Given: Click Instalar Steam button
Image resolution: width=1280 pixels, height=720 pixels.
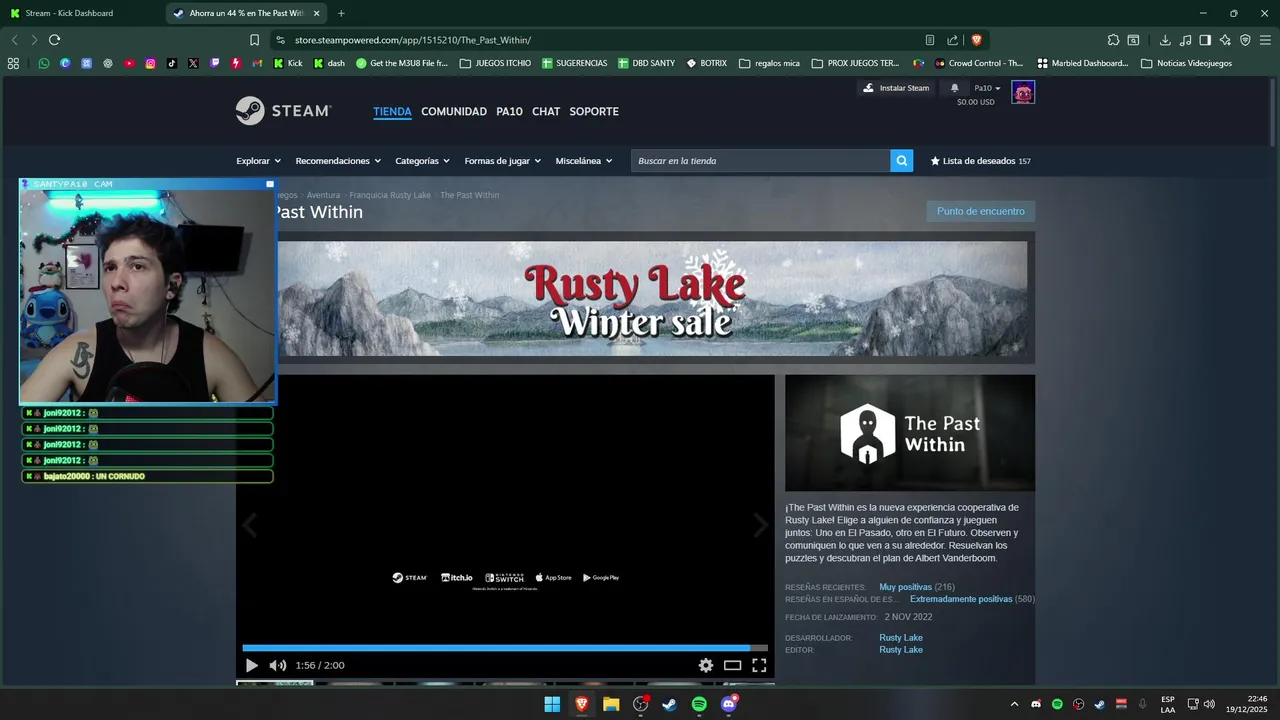Looking at the screenshot, I should pos(896,88).
